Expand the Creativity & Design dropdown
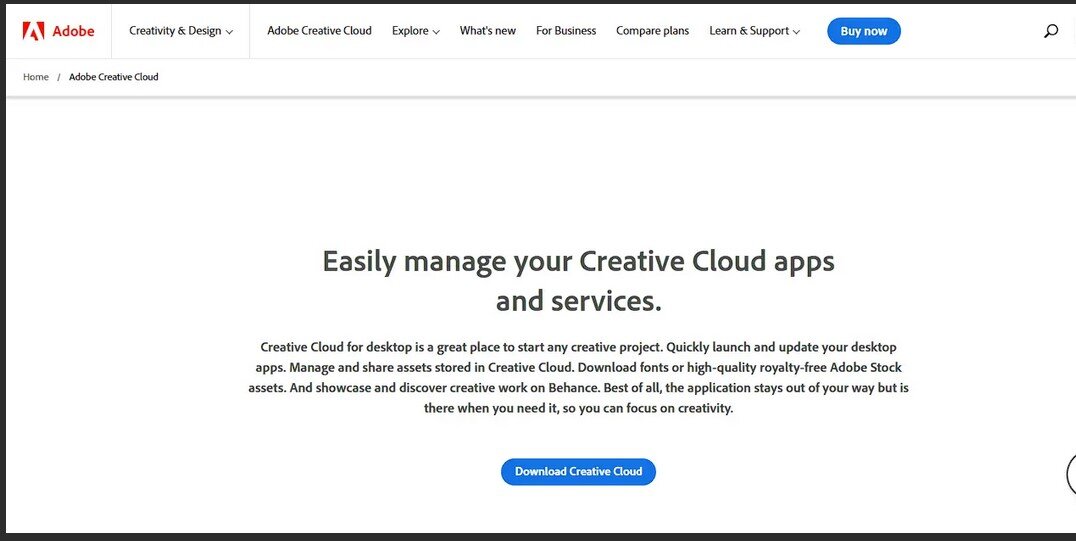The height and width of the screenshot is (541, 1076). pos(181,31)
